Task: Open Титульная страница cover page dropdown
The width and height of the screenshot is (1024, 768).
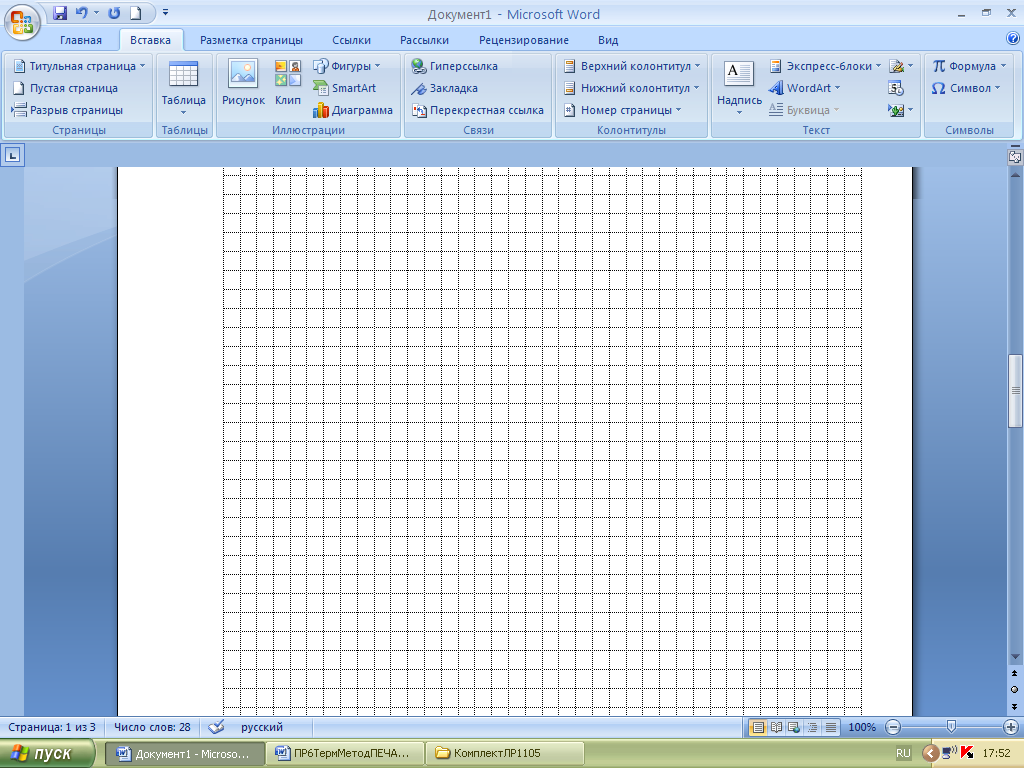Action: tap(79, 66)
